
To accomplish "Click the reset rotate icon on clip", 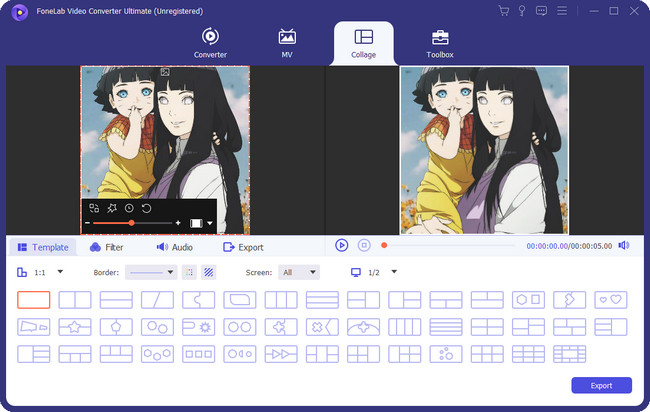I will 147,208.
